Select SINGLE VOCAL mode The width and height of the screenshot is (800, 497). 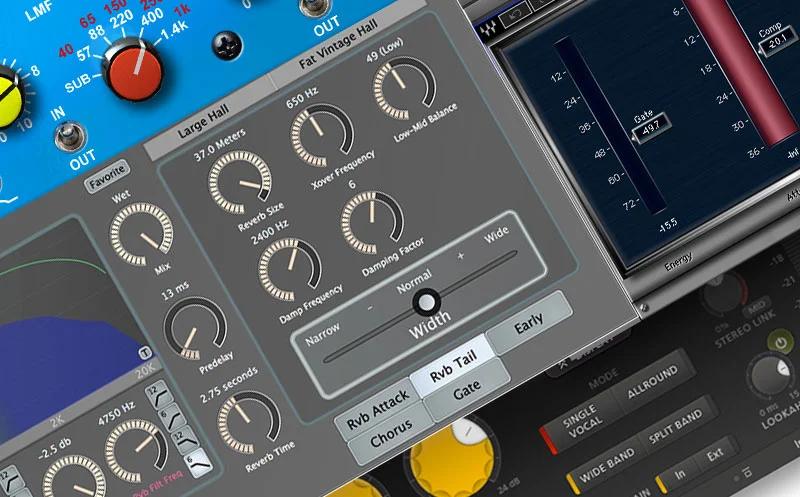point(582,421)
